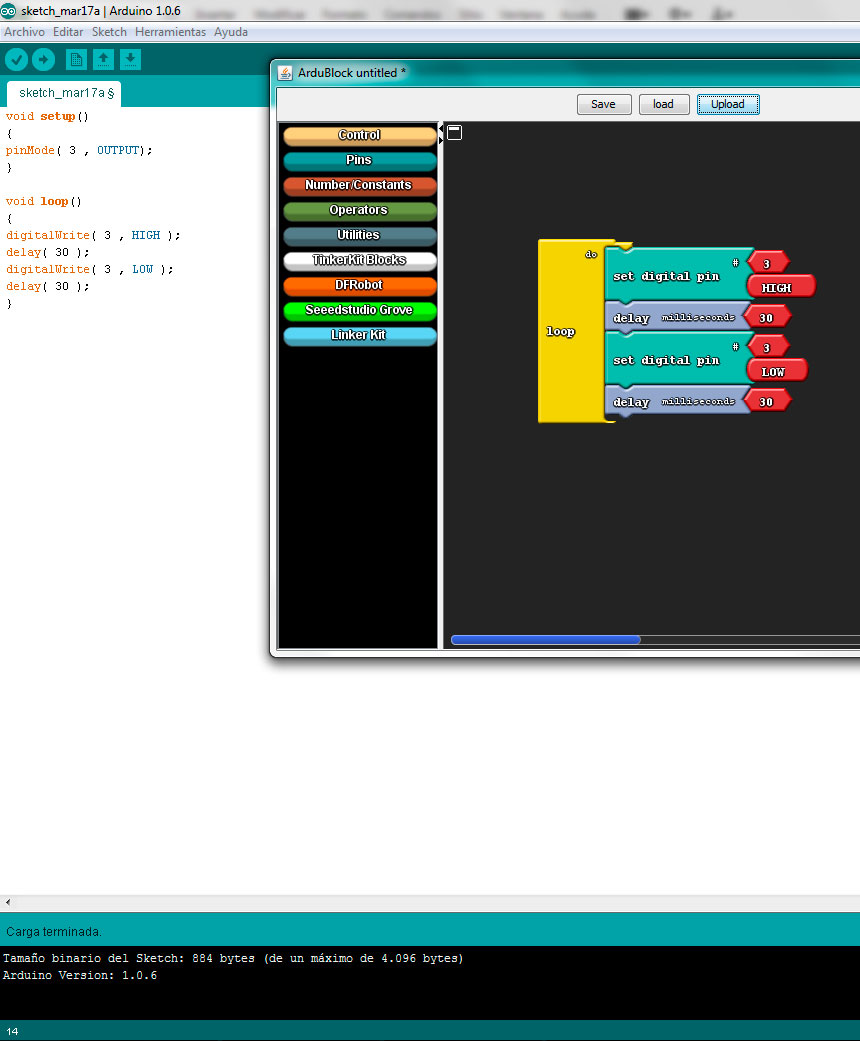The height and width of the screenshot is (1041, 860).
Task: Expand the Linker Kit drawer
Action: click(359, 335)
